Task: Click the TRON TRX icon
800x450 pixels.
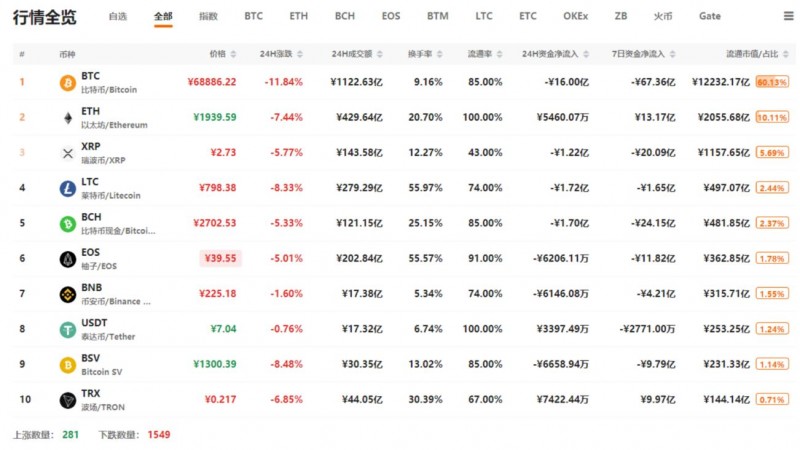Action: (67, 400)
